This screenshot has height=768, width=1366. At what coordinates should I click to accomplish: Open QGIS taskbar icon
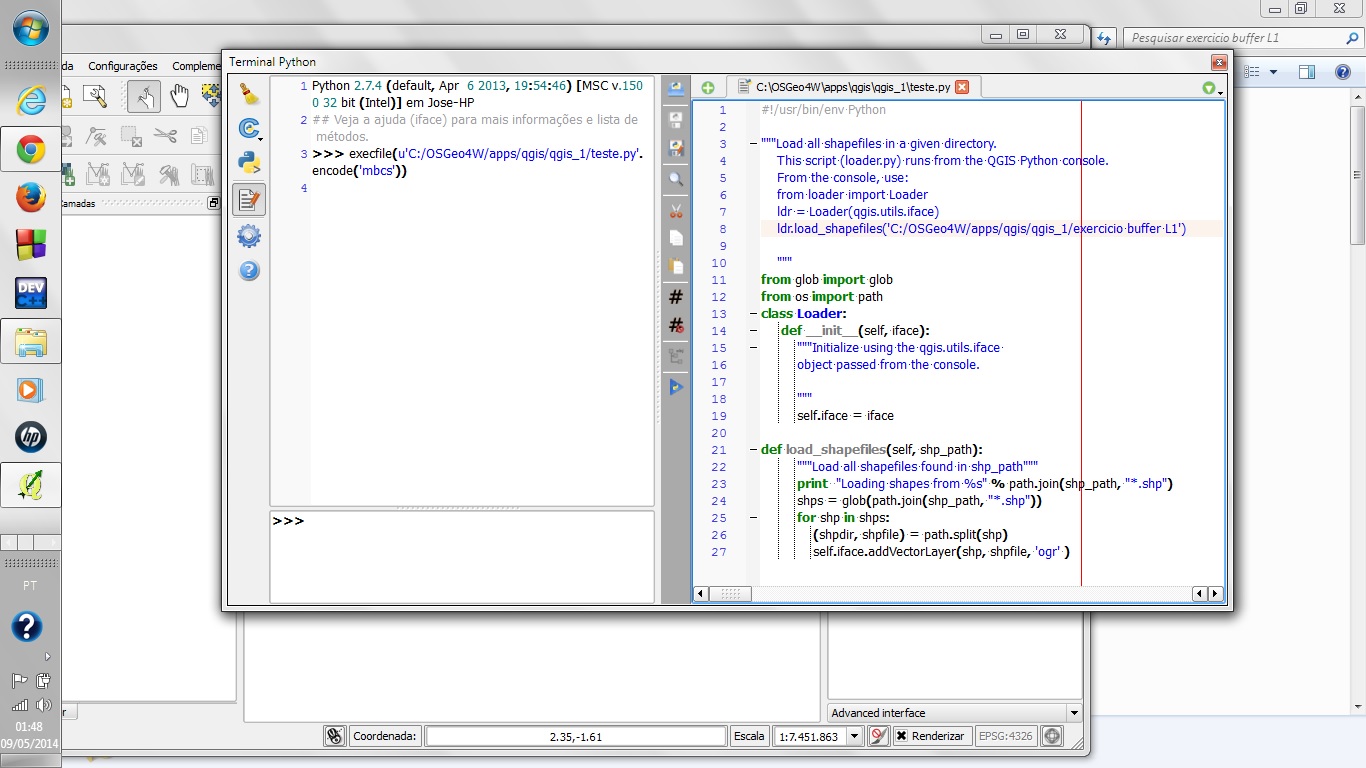[30, 486]
